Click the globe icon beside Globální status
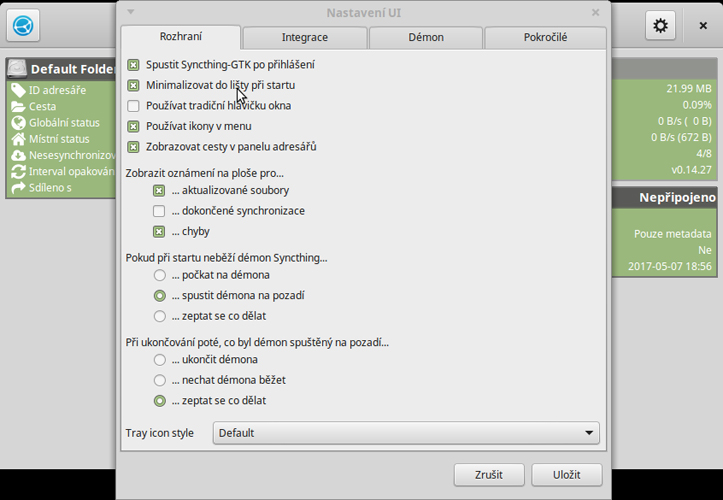Screen dimensions: 723x500 (18, 123)
